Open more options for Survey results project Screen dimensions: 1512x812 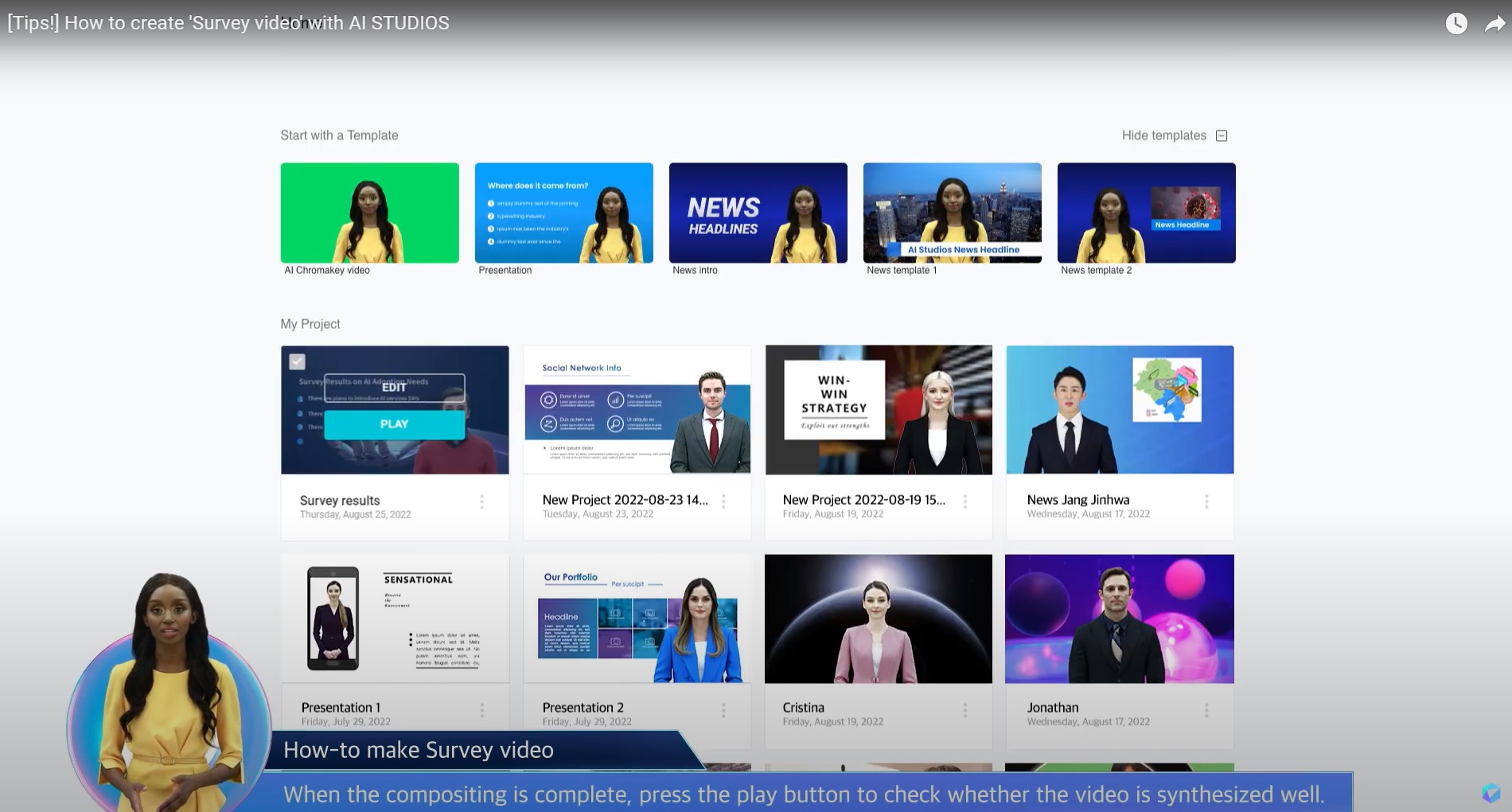tap(481, 502)
